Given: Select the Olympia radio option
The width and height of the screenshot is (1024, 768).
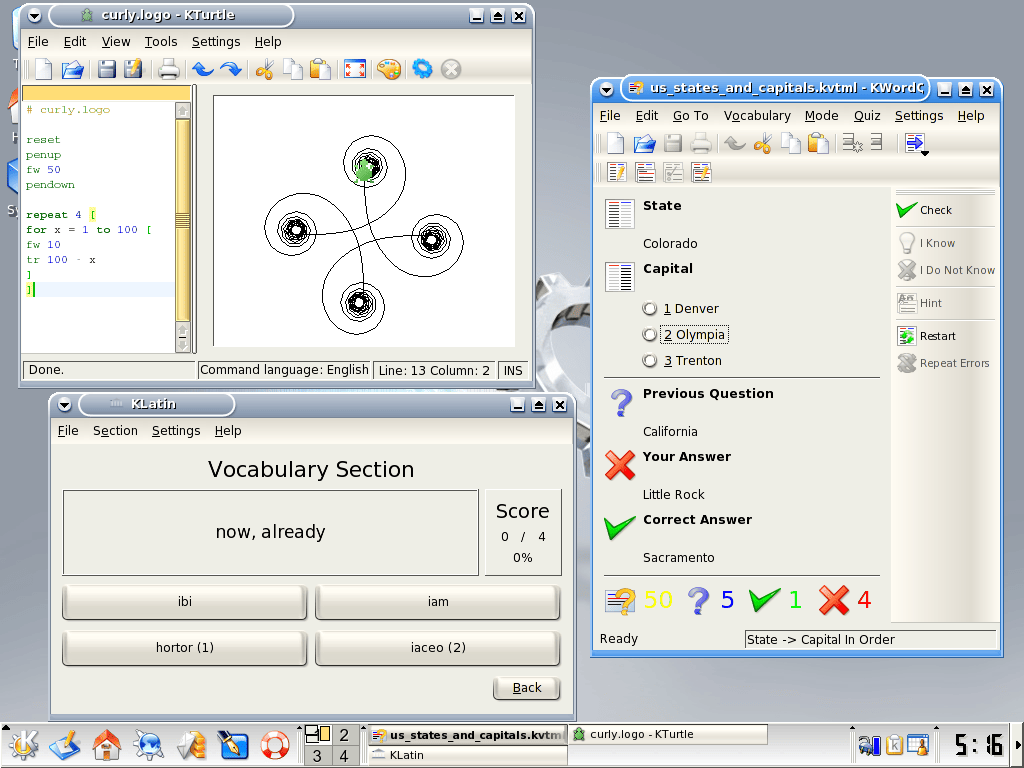Looking at the screenshot, I should tap(650, 335).
